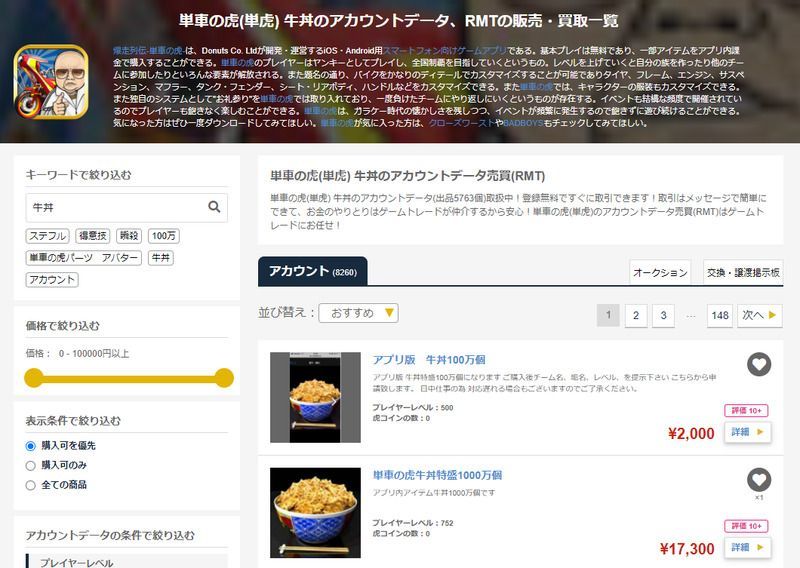Image resolution: width=800 pixels, height=568 pixels.
Task: Expand the プレイヤーレベル filter section
Action: point(127,561)
